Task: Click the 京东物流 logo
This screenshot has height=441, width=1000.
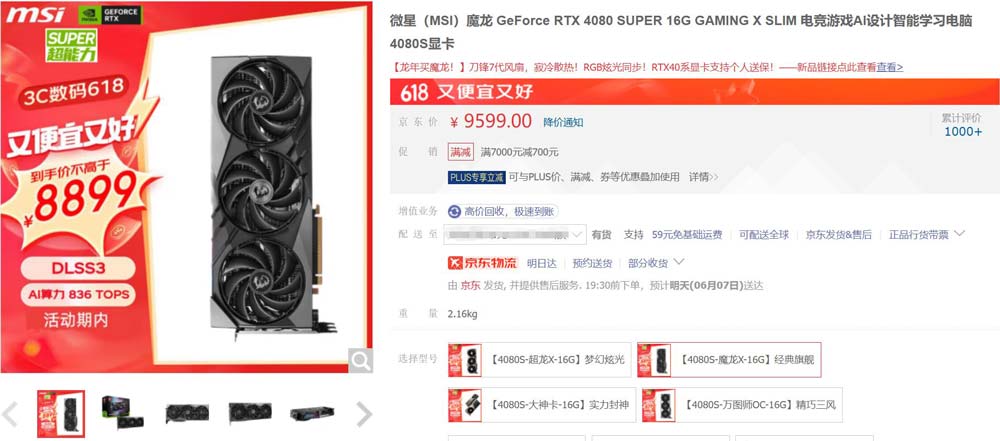Action: point(482,263)
